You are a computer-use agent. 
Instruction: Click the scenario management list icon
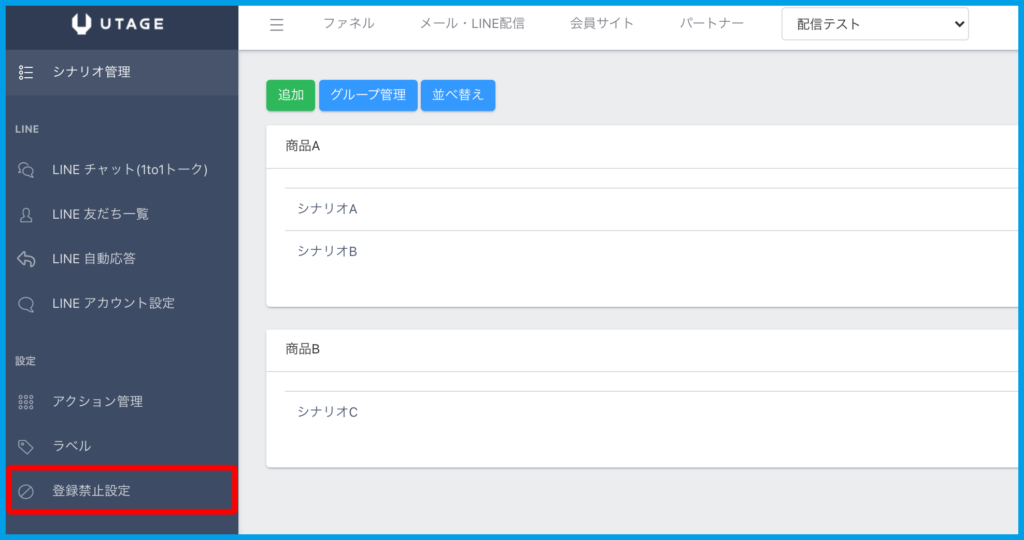tap(27, 72)
